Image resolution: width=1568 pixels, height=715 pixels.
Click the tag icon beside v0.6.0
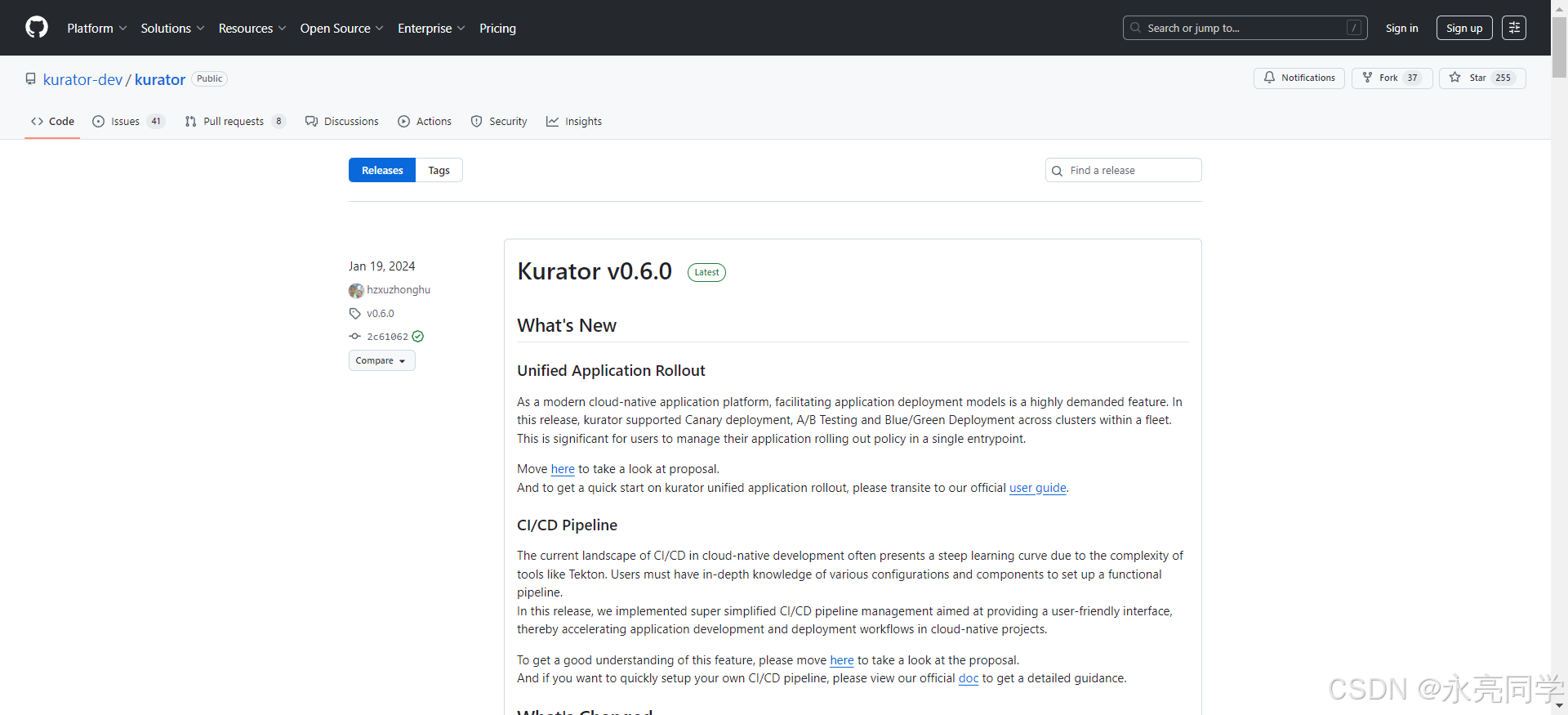[x=354, y=313]
